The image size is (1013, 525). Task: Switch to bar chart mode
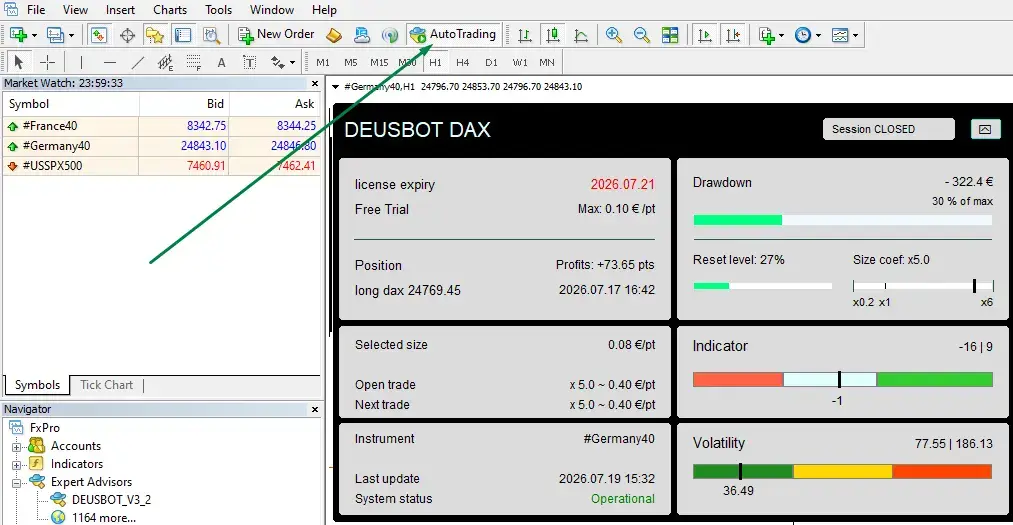(525, 35)
